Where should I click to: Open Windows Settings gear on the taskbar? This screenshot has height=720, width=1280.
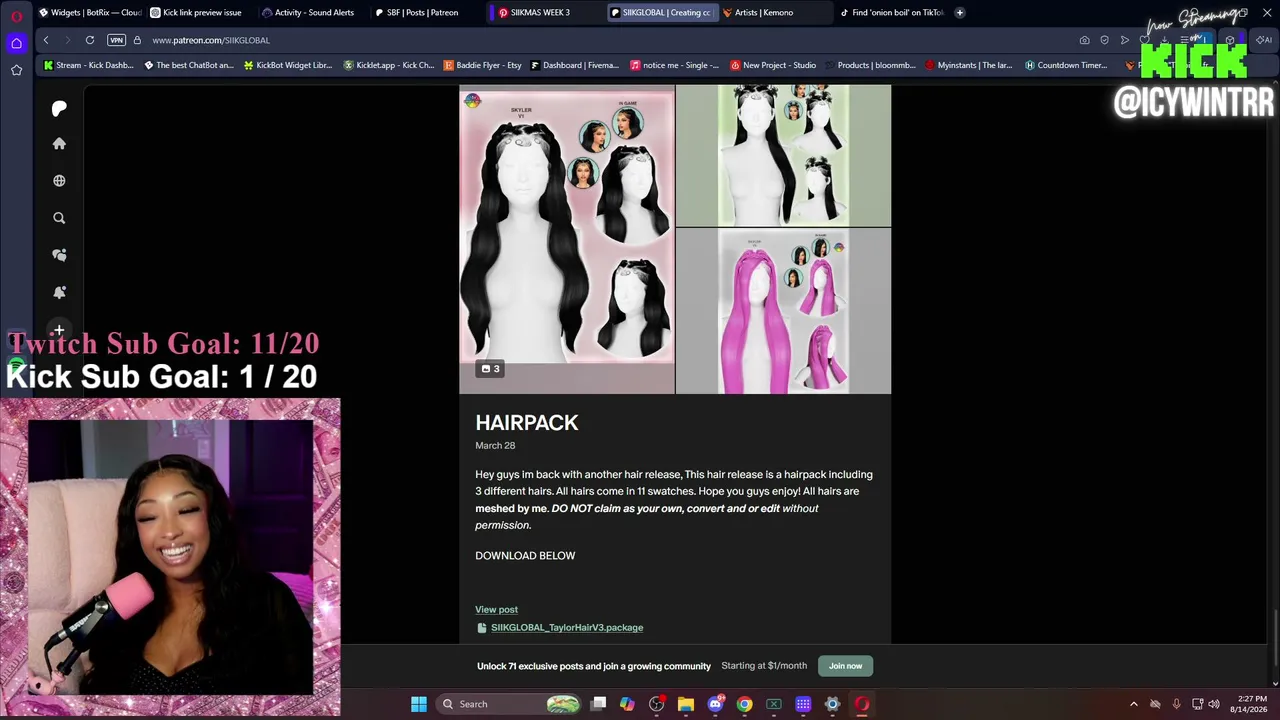pyautogui.click(x=832, y=704)
